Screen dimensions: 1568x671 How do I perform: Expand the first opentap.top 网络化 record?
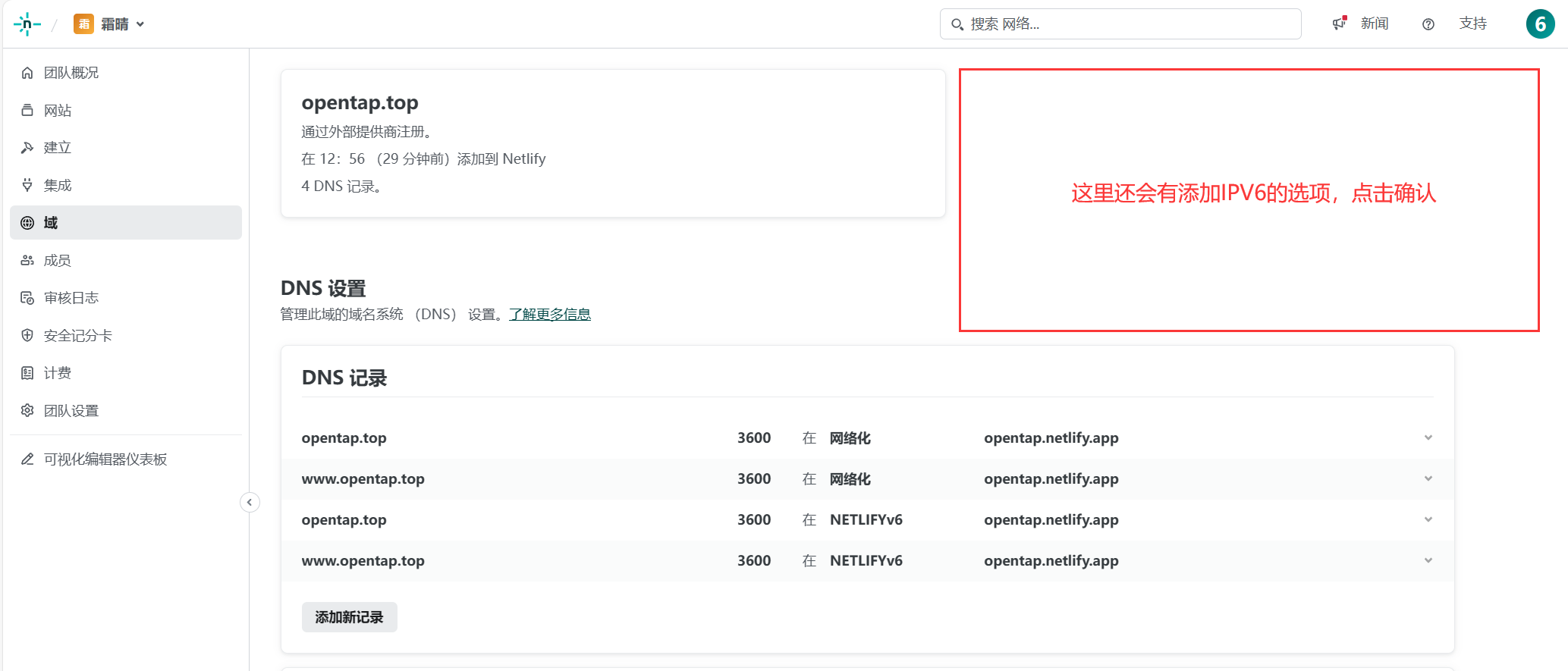(1428, 437)
